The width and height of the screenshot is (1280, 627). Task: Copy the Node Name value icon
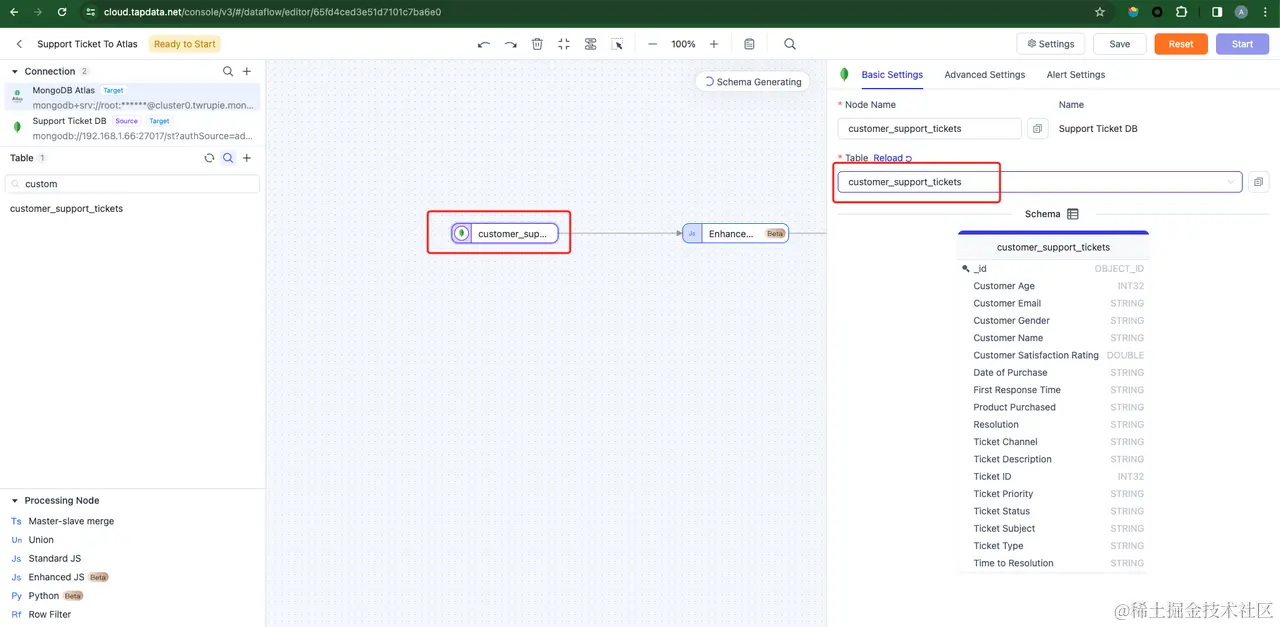pyautogui.click(x=1037, y=129)
